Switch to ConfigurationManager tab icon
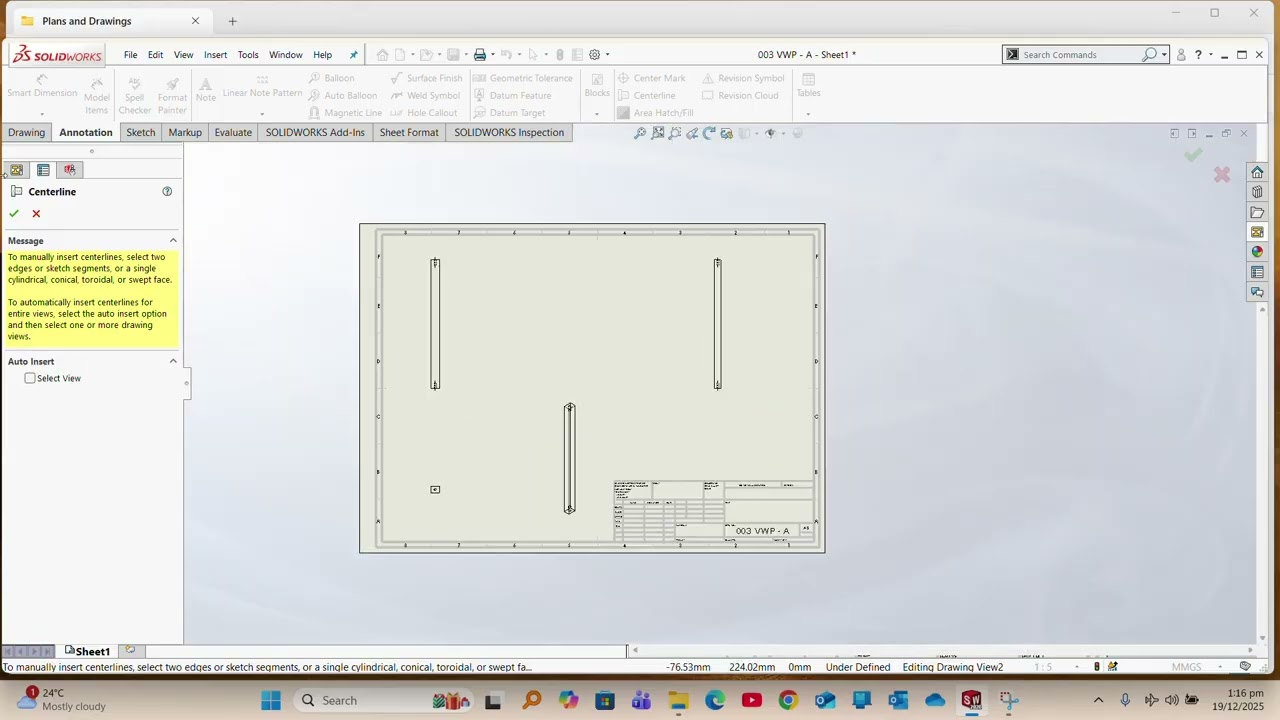The height and width of the screenshot is (720, 1280). (x=70, y=170)
